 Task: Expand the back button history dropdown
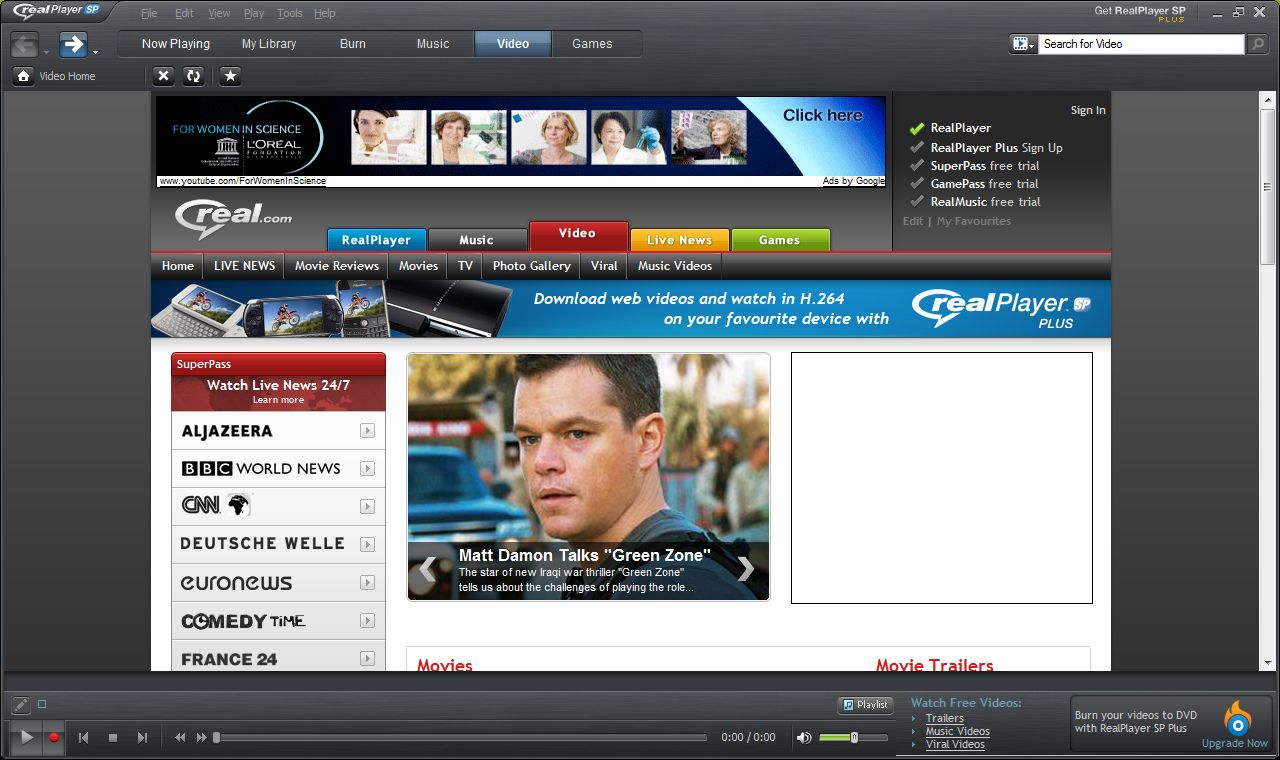click(x=47, y=51)
